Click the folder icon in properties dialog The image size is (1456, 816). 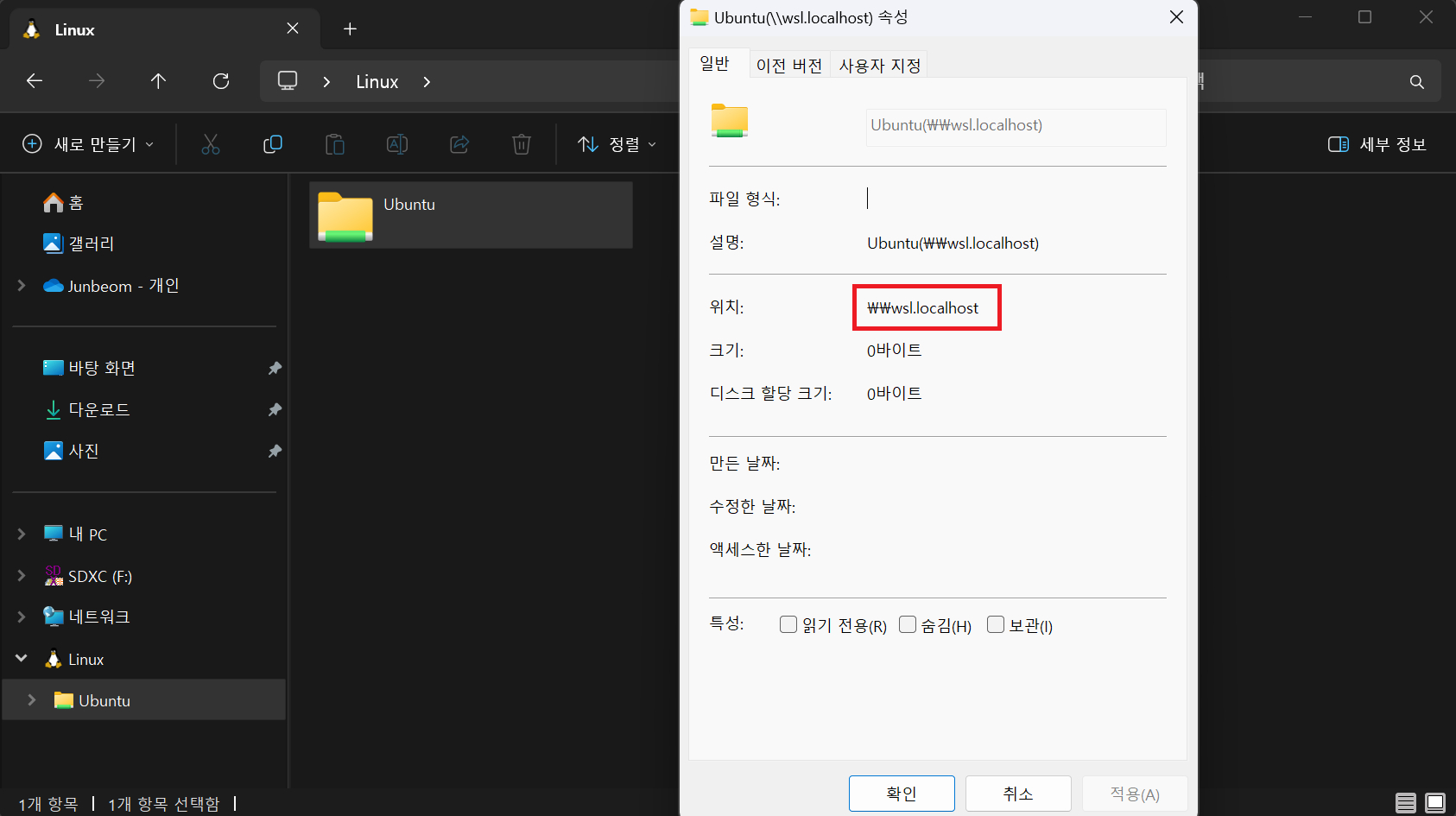click(x=730, y=121)
